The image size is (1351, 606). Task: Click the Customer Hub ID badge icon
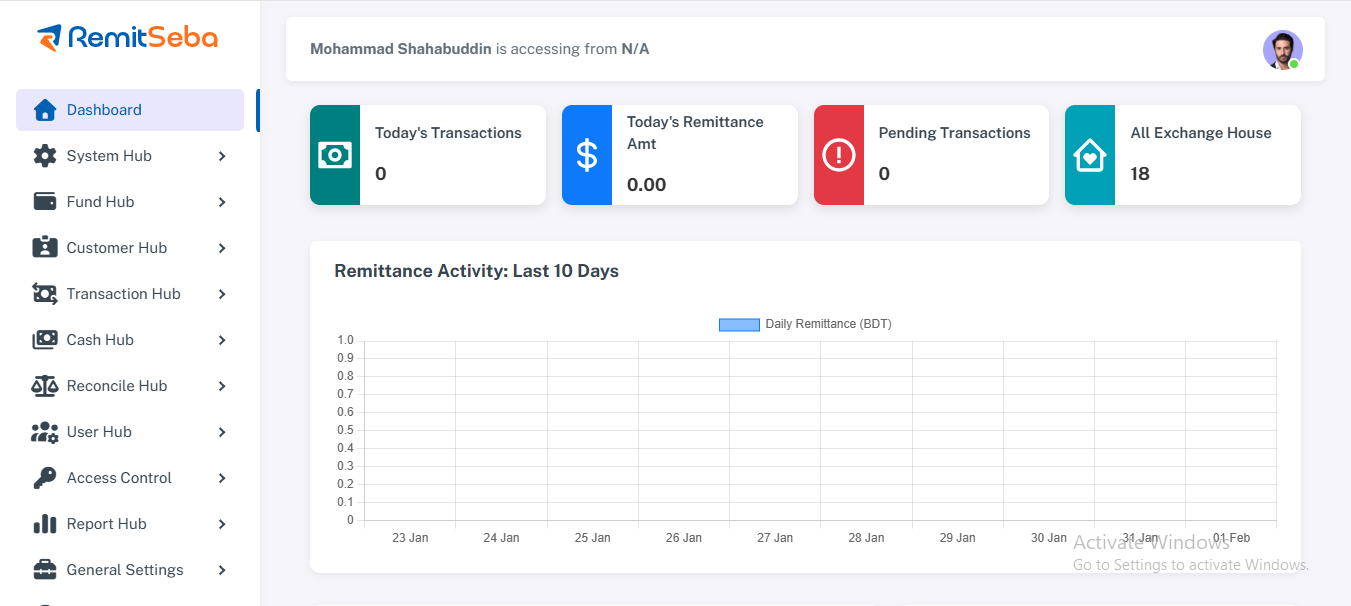[x=45, y=248]
